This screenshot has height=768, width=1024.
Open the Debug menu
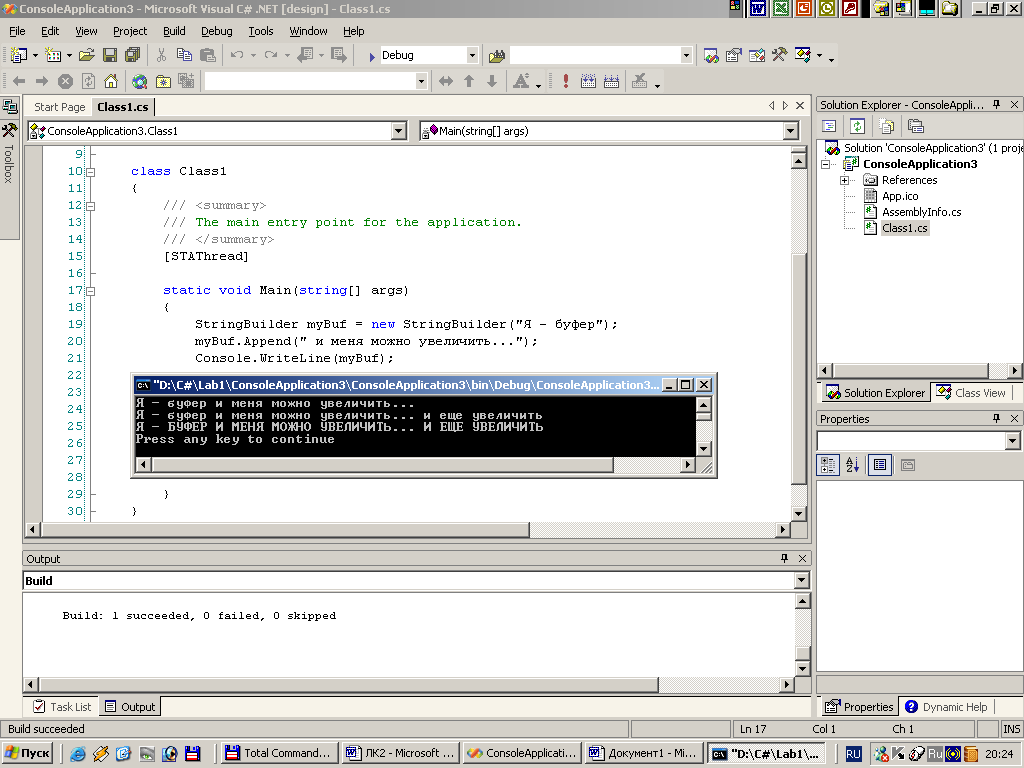pos(217,31)
